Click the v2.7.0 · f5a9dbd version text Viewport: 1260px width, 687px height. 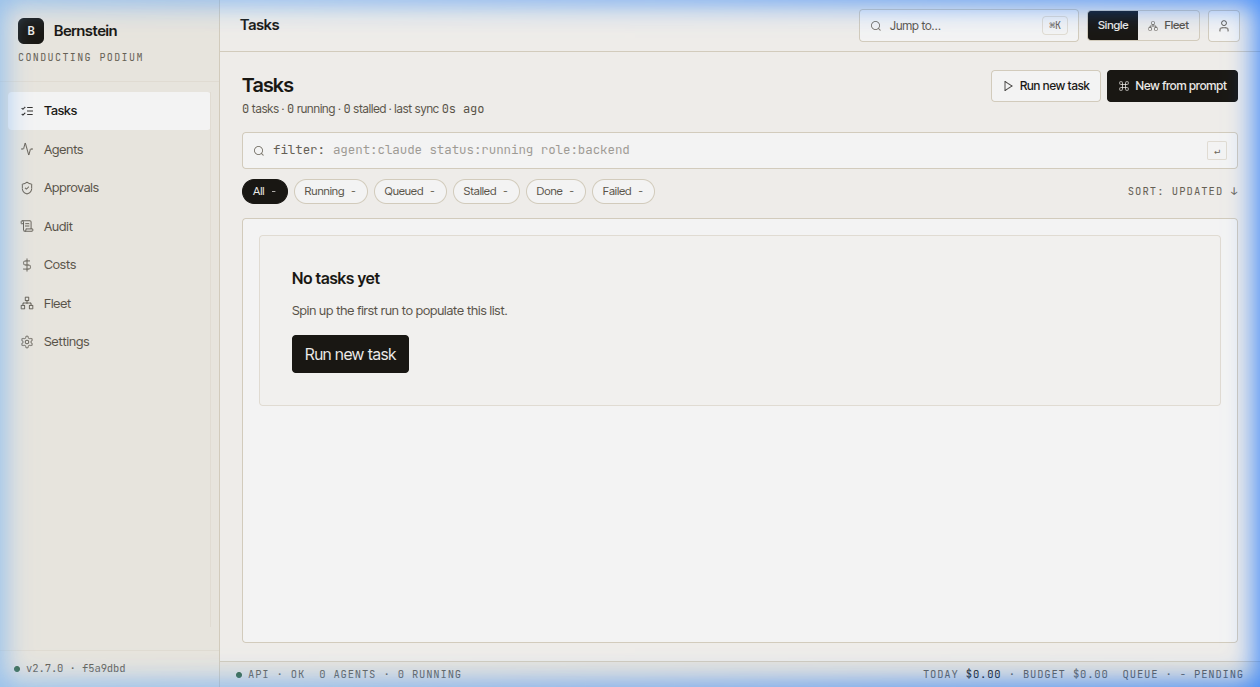tap(76, 668)
